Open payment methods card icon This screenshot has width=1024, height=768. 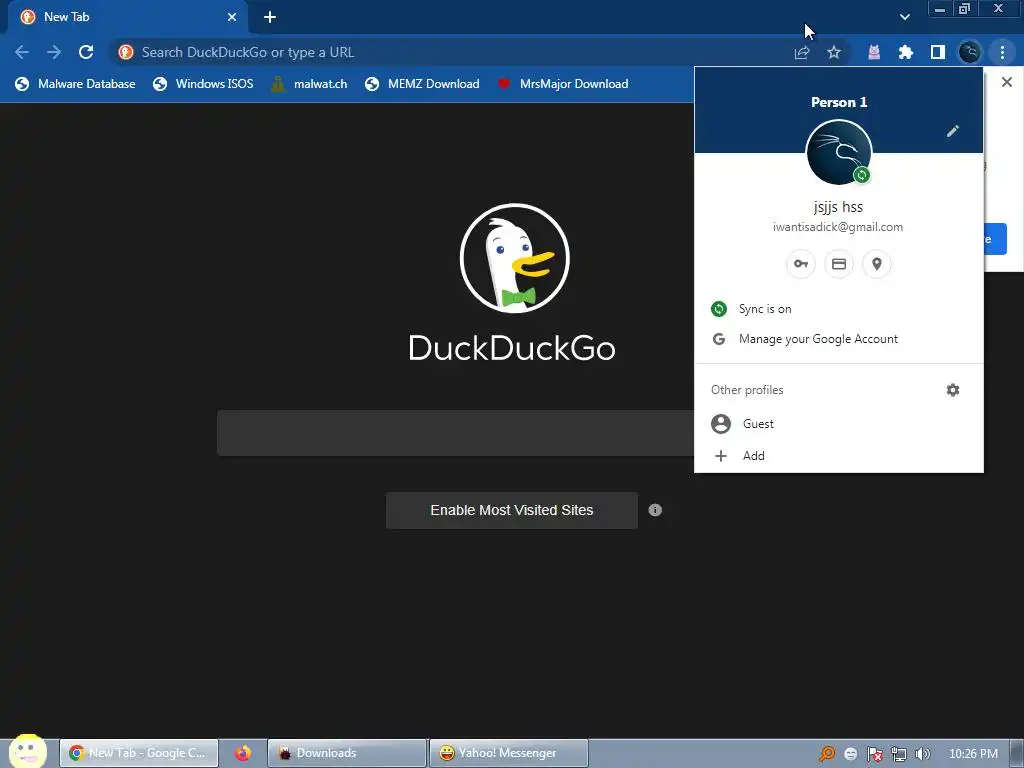tap(839, 264)
